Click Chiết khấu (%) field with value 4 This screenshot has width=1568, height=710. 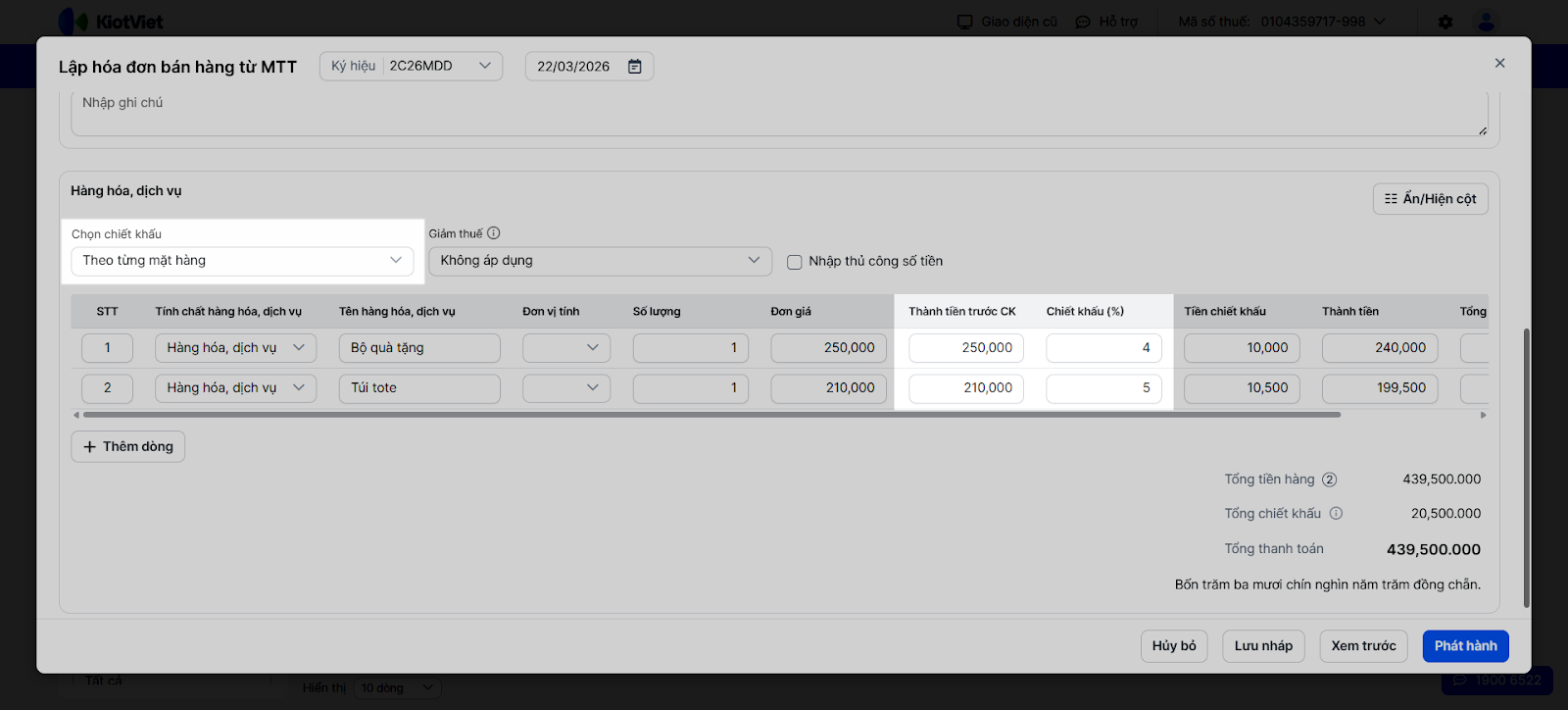point(1104,348)
